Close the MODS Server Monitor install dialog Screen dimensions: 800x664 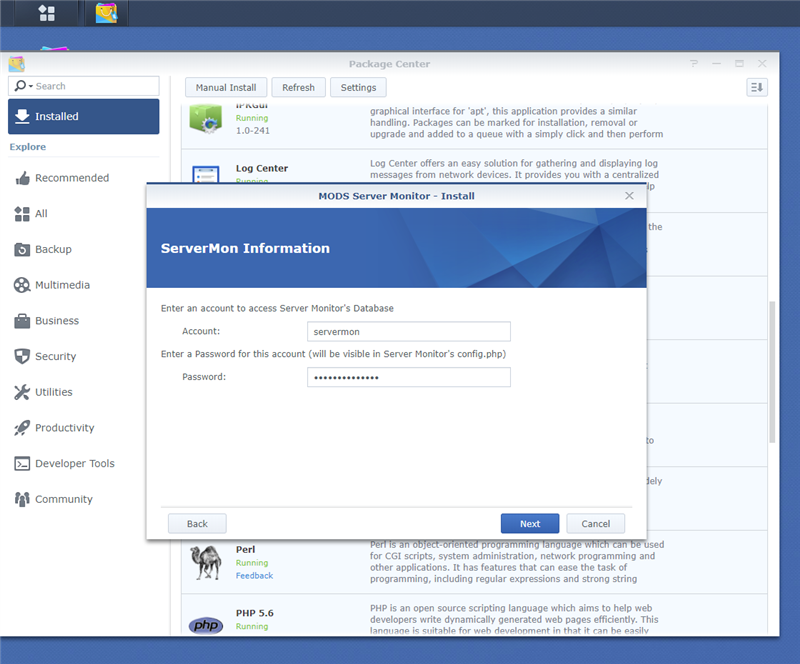[629, 196]
